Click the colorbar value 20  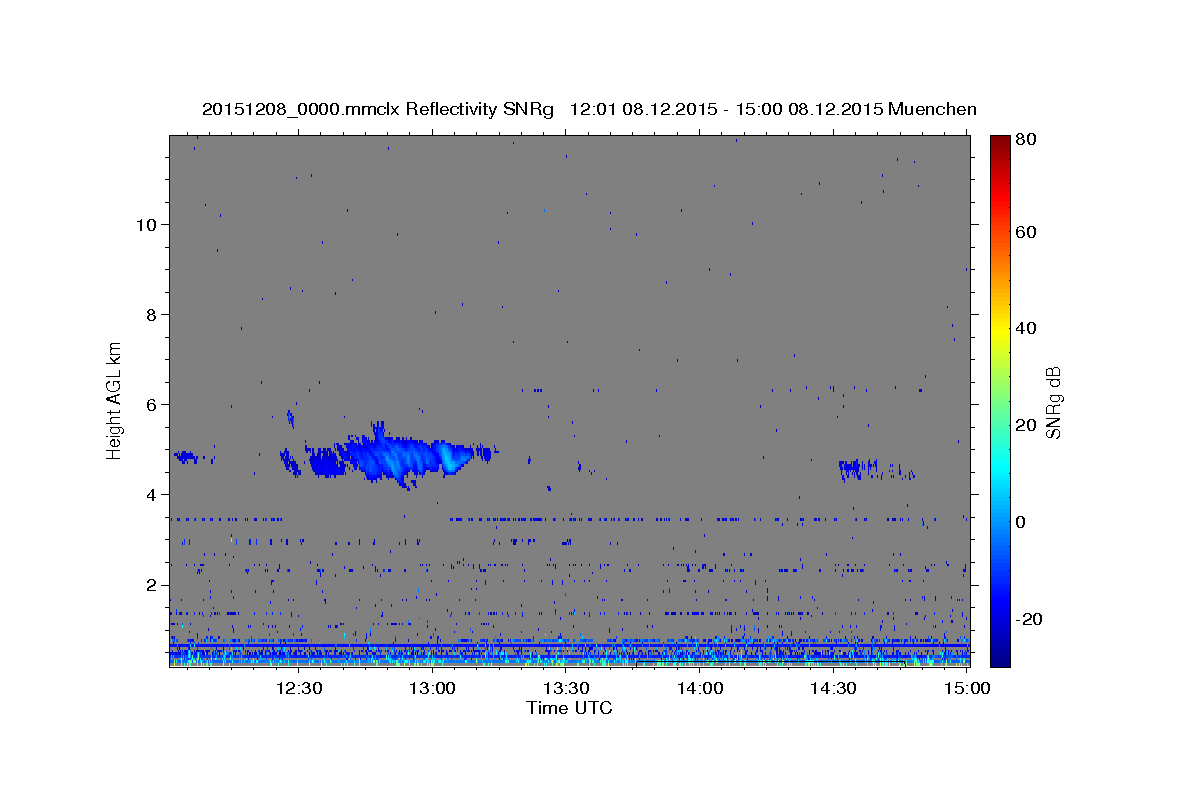[x=1027, y=425]
